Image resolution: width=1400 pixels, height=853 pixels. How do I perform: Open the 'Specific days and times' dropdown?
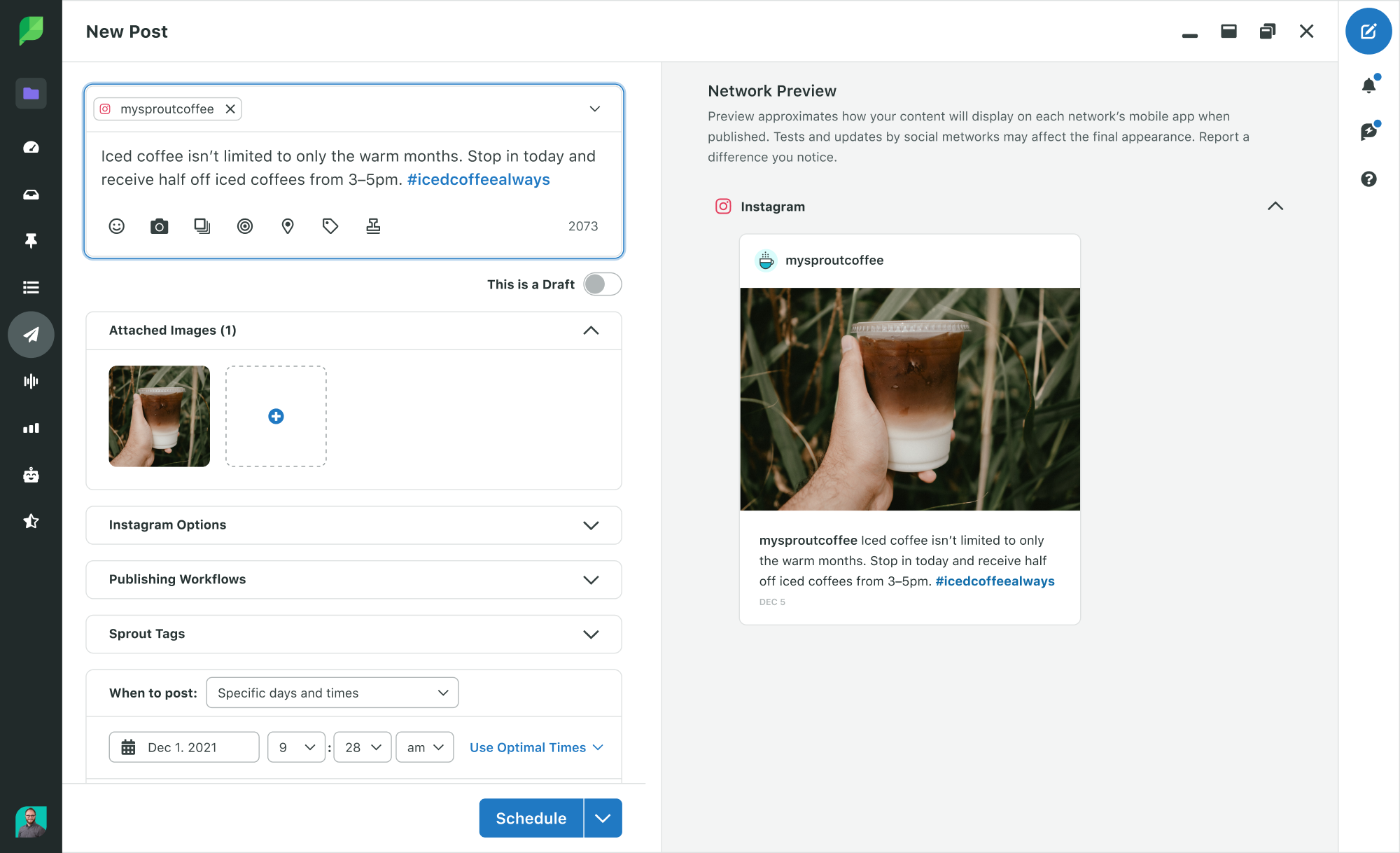tap(332, 693)
